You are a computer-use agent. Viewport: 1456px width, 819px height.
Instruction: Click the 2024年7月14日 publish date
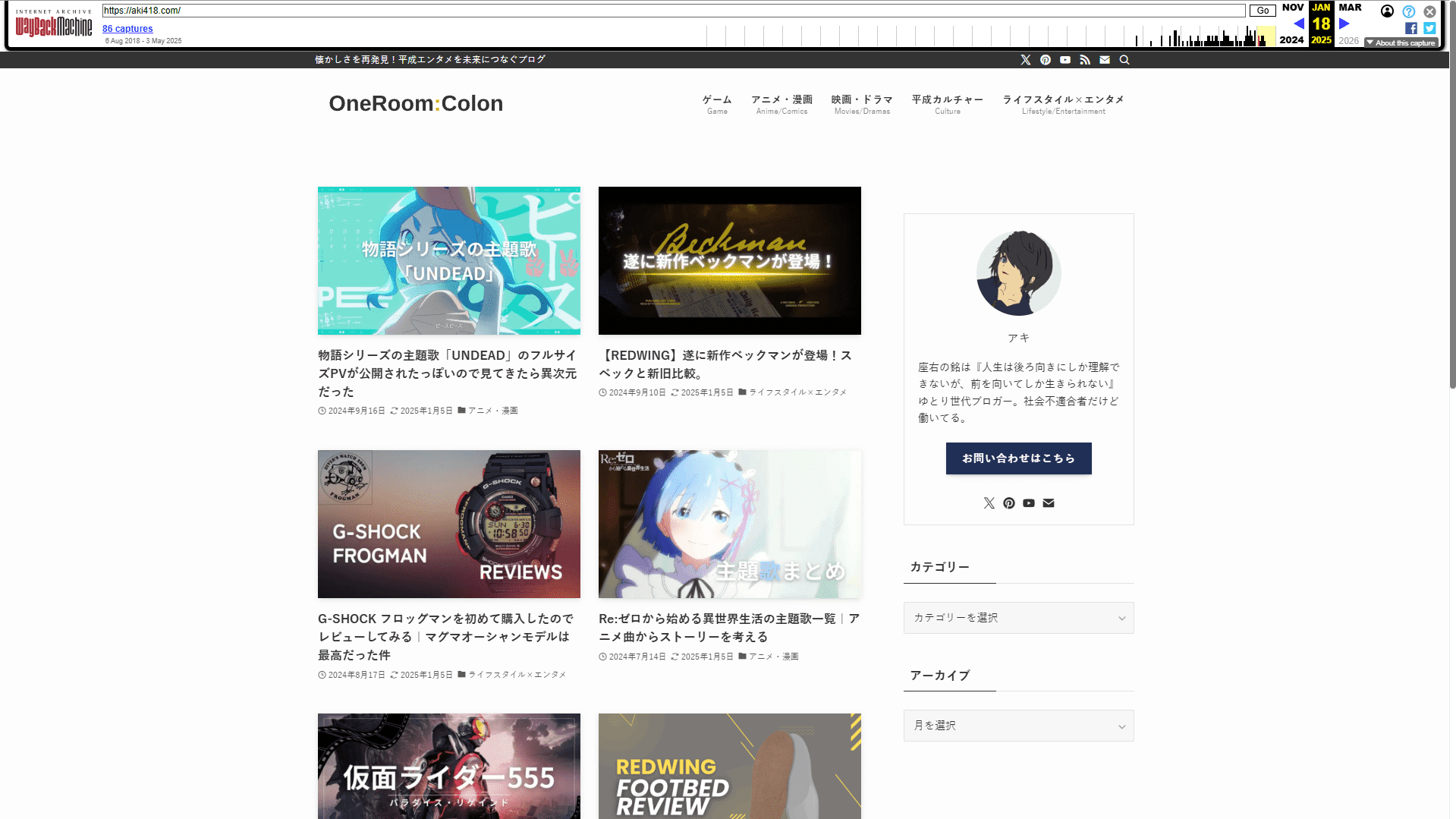[637, 657]
